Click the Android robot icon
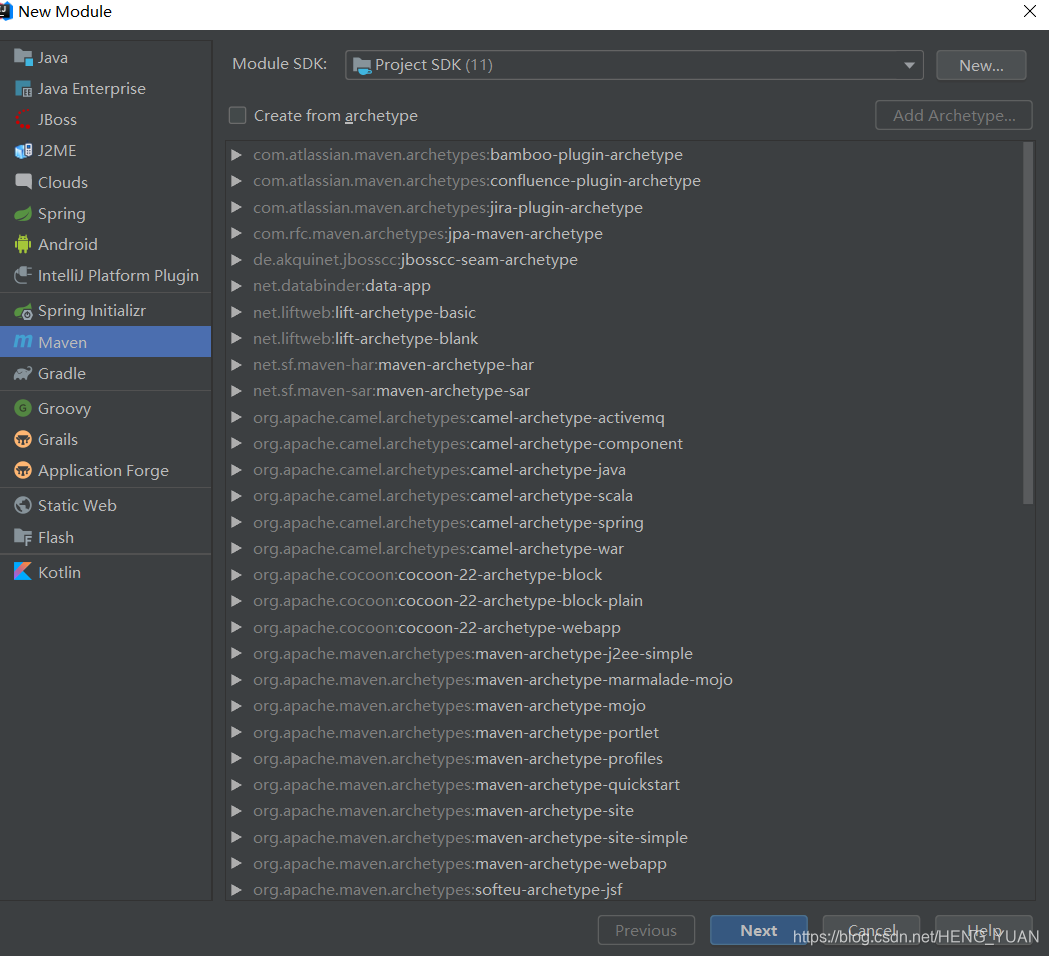Viewport: 1049px width, 956px height. point(23,244)
